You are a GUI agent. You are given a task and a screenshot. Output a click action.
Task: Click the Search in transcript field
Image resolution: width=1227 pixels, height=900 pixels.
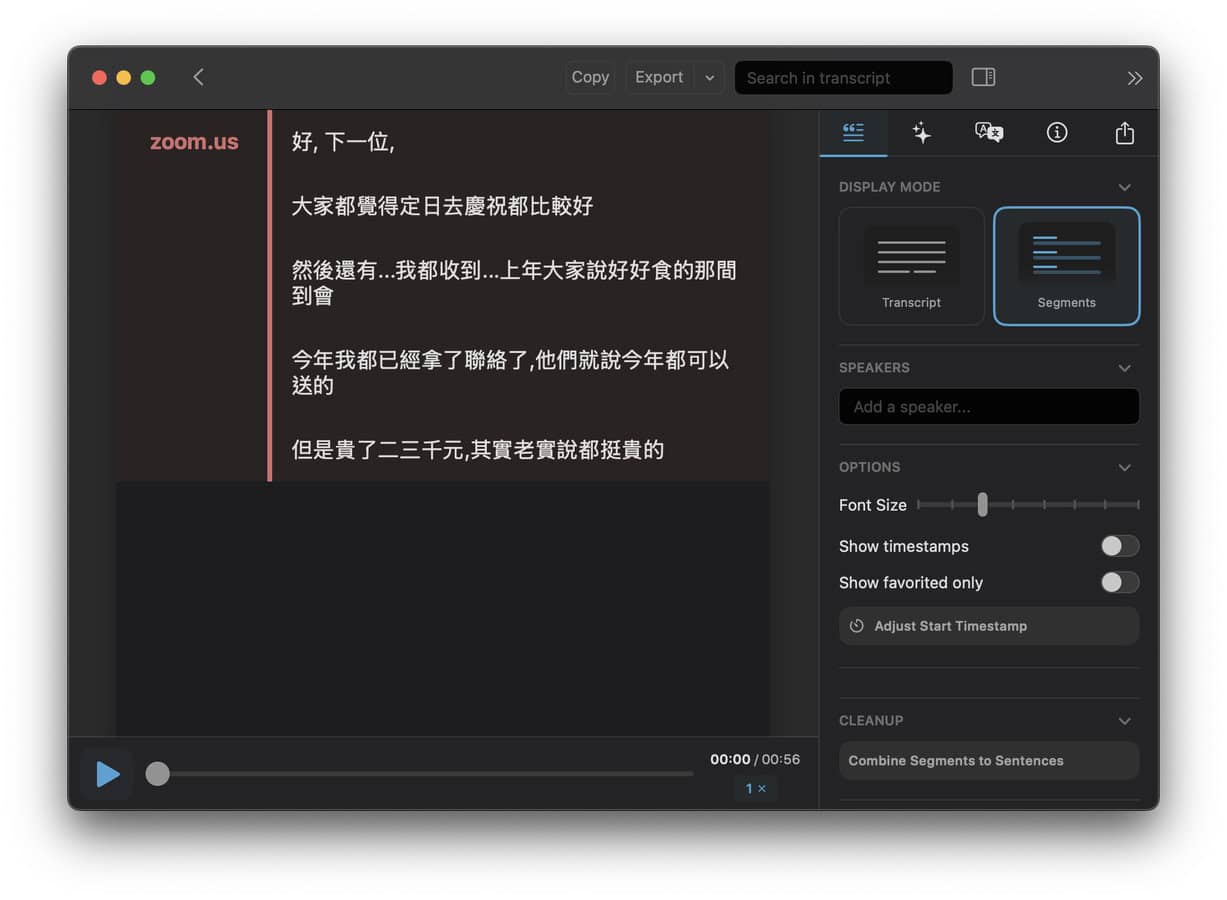pos(843,78)
